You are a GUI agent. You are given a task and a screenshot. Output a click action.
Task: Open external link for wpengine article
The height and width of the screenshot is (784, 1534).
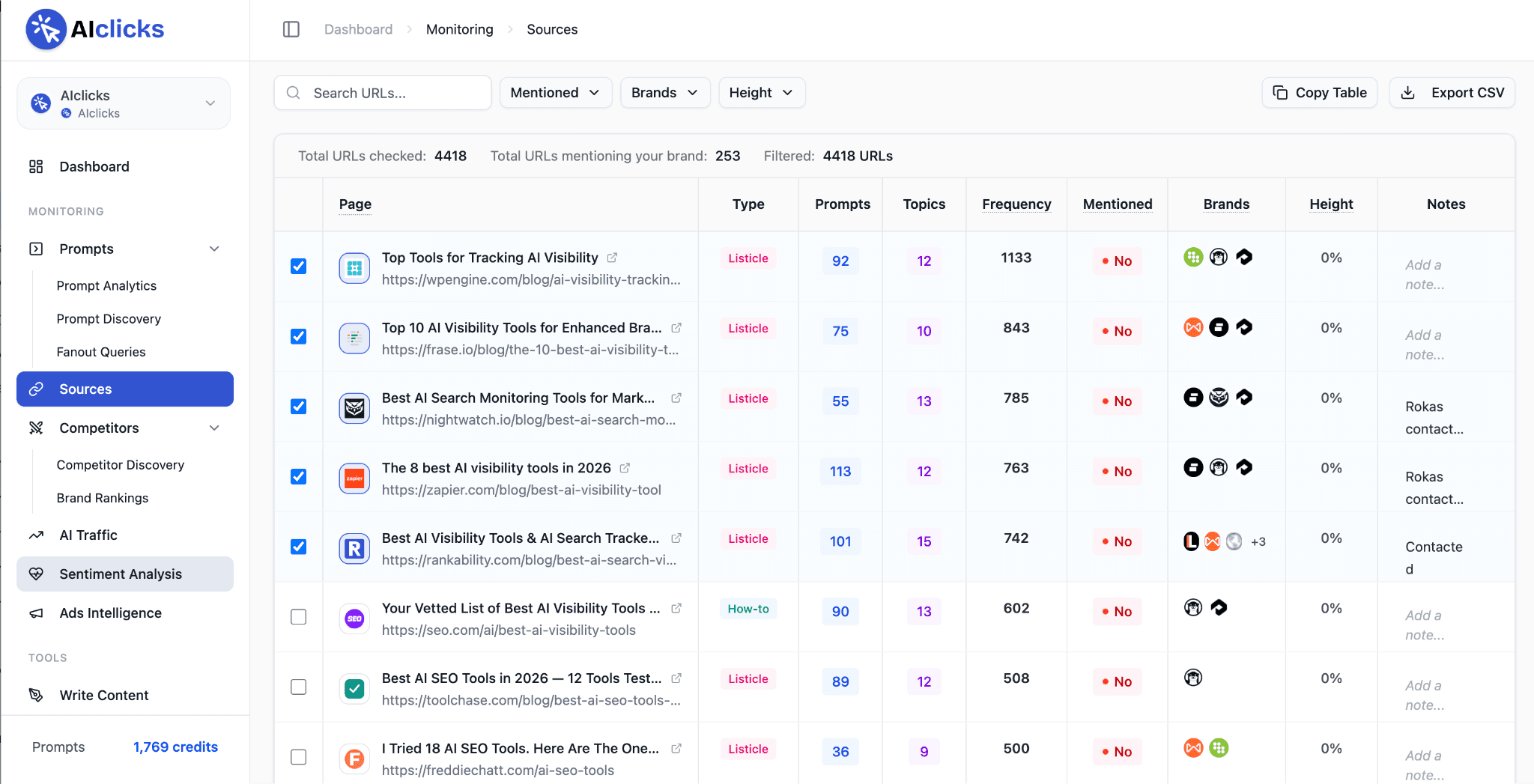click(x=612, y=258)
